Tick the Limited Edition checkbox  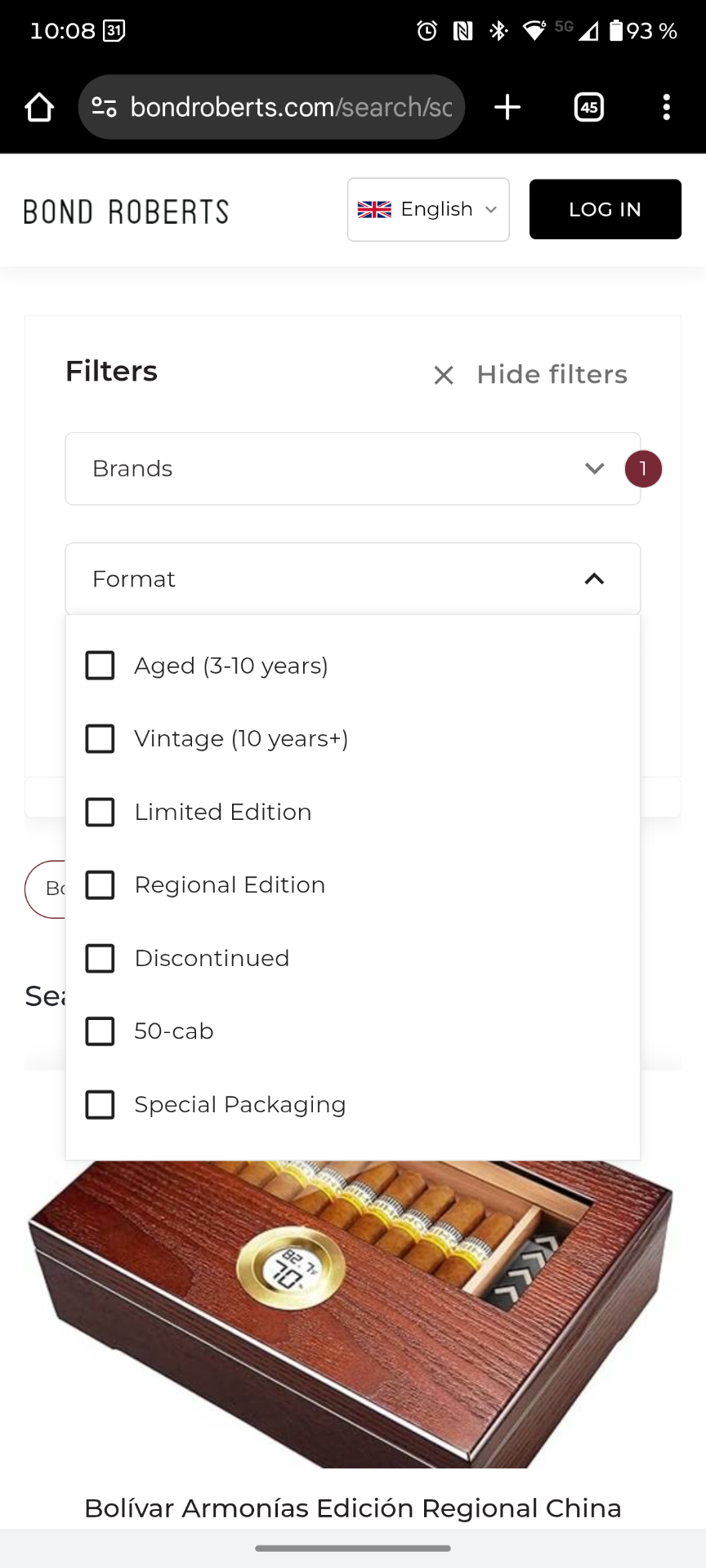[x=101, y=812]
